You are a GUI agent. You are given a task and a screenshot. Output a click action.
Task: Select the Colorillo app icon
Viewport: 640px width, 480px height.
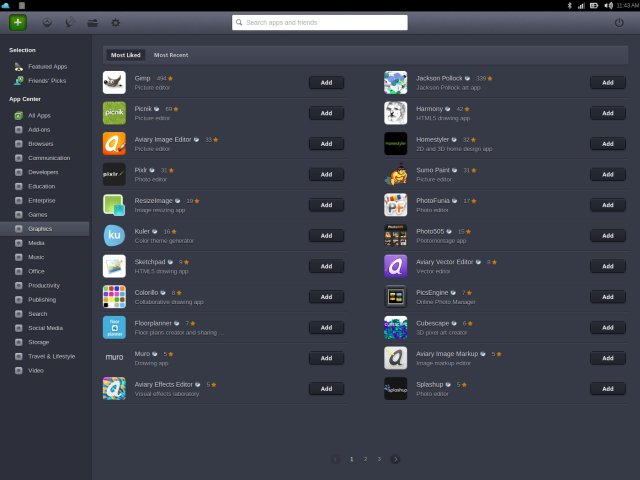pos(114,297)
